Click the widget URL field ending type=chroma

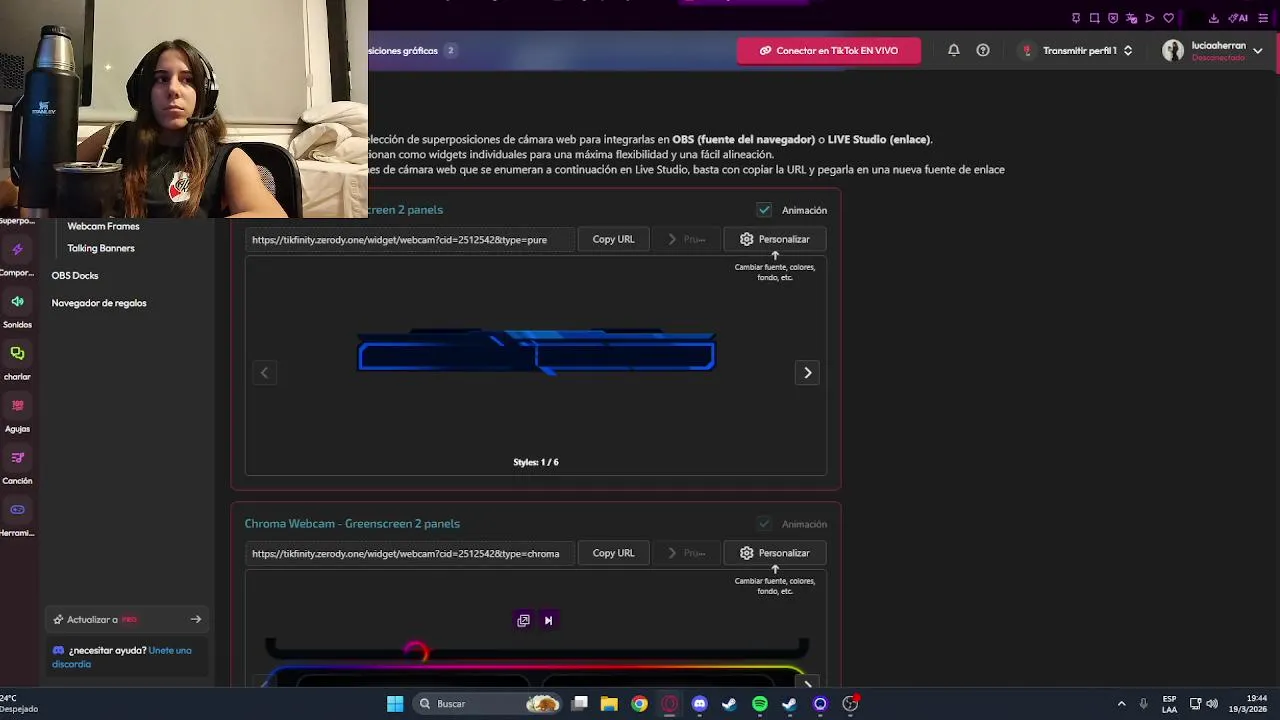(x=410, y=554)
